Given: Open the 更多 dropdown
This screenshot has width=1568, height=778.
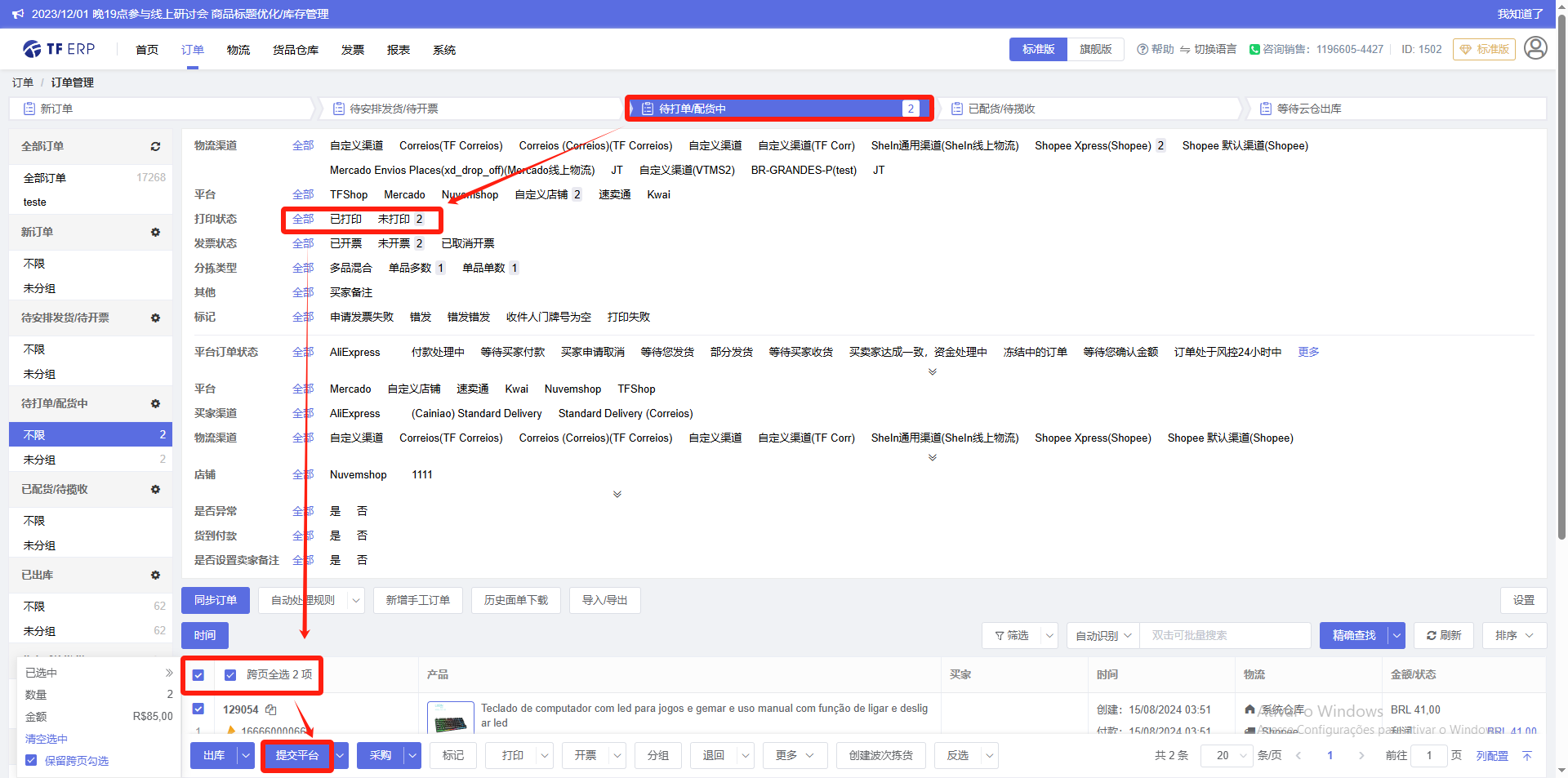Looking at the screenshot, I should tap(795, 755).
